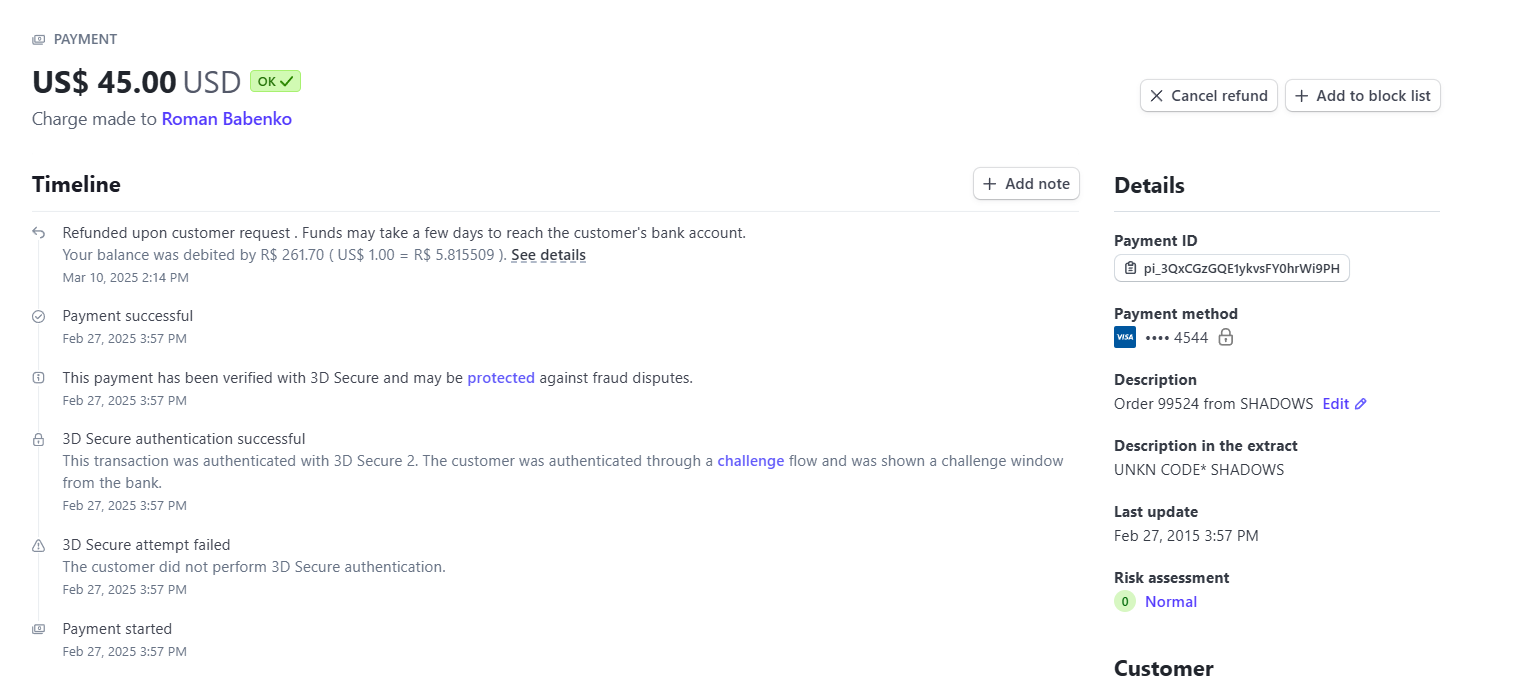Screen dimensions: 1536x681
Task: Cancel the refund
Action: coord(1209,96)
